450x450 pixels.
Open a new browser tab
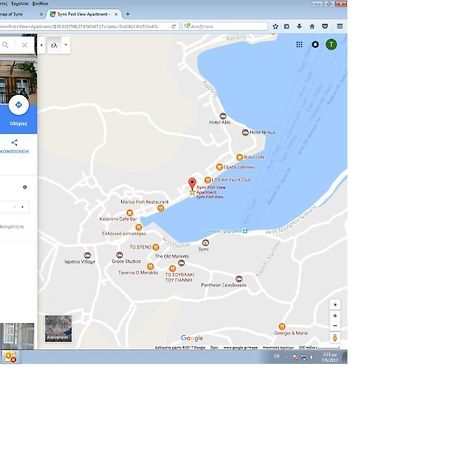(x=128, y=14)
